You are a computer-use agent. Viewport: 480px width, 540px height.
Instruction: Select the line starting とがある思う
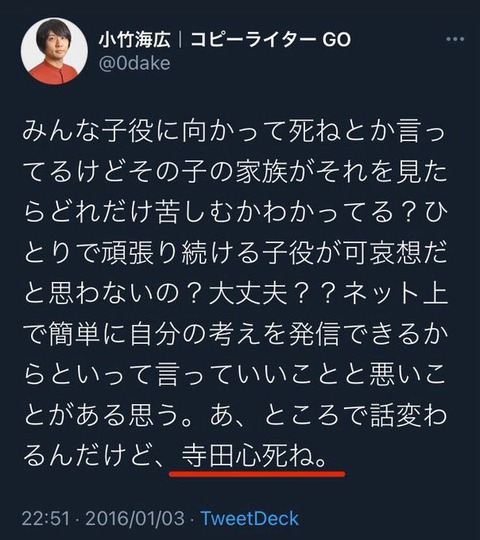click(236, 414)
